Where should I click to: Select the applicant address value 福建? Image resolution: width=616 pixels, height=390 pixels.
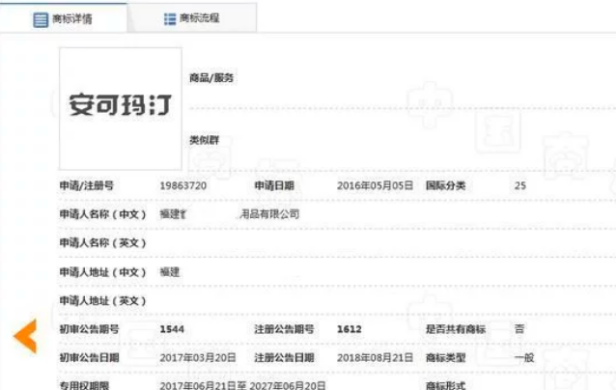coord(170,272)
